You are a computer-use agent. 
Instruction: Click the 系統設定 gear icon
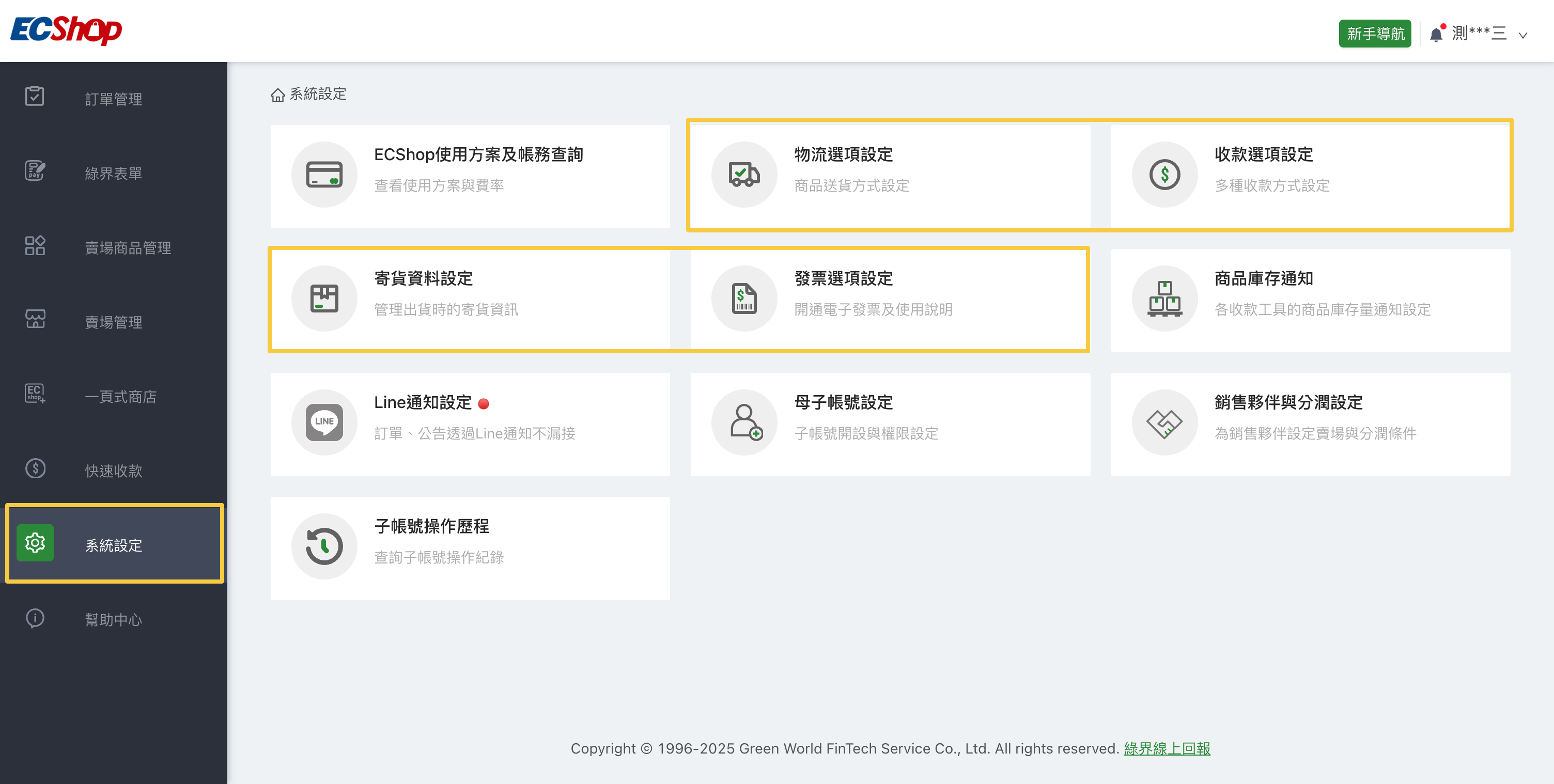click(x=35, y=543)
